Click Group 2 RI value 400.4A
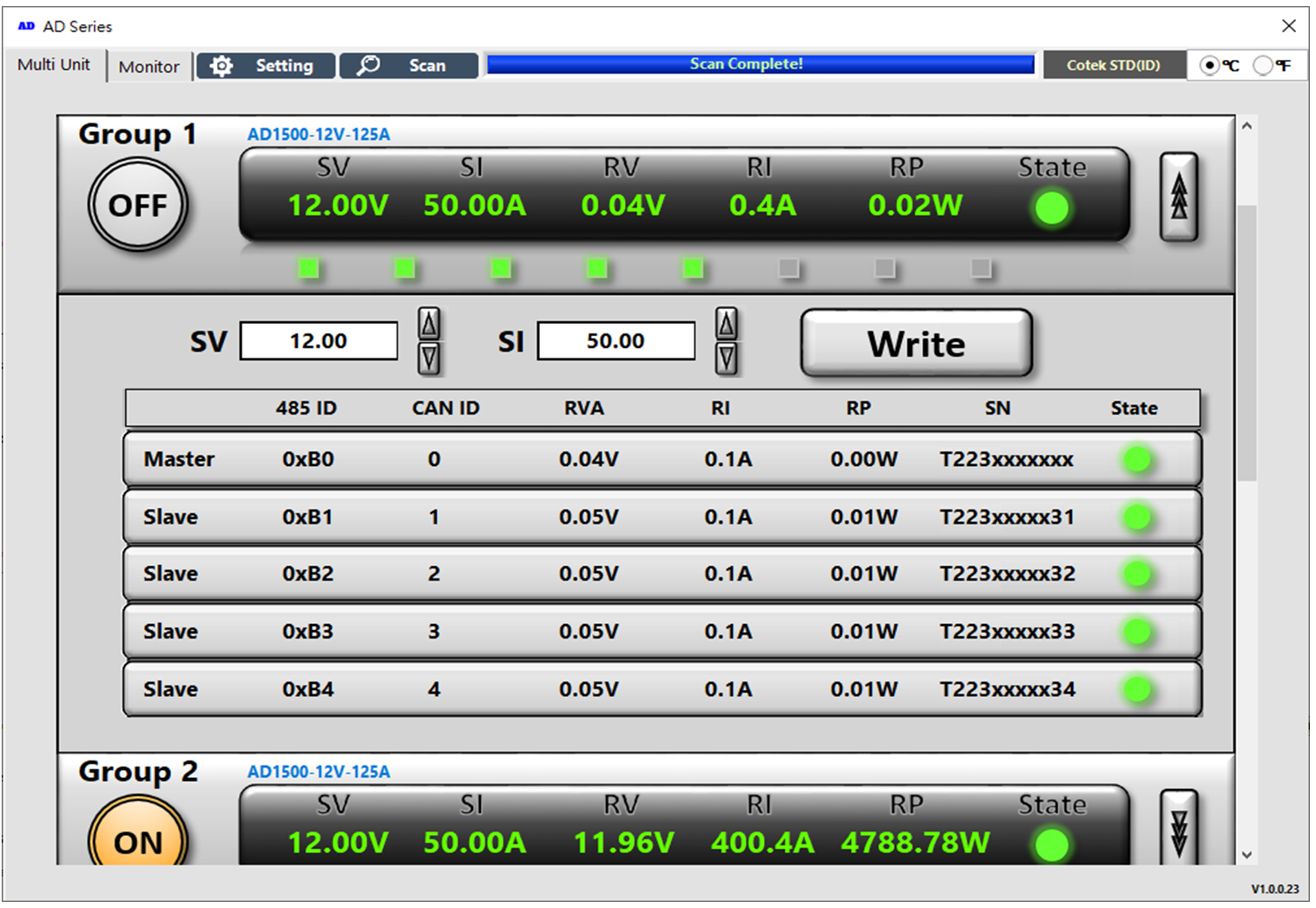Viewport: 1316px width, 908px height. click(762, 842)
